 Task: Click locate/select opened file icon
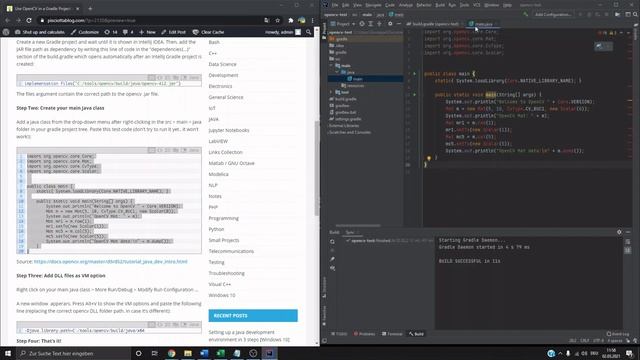tap(362, 24)
